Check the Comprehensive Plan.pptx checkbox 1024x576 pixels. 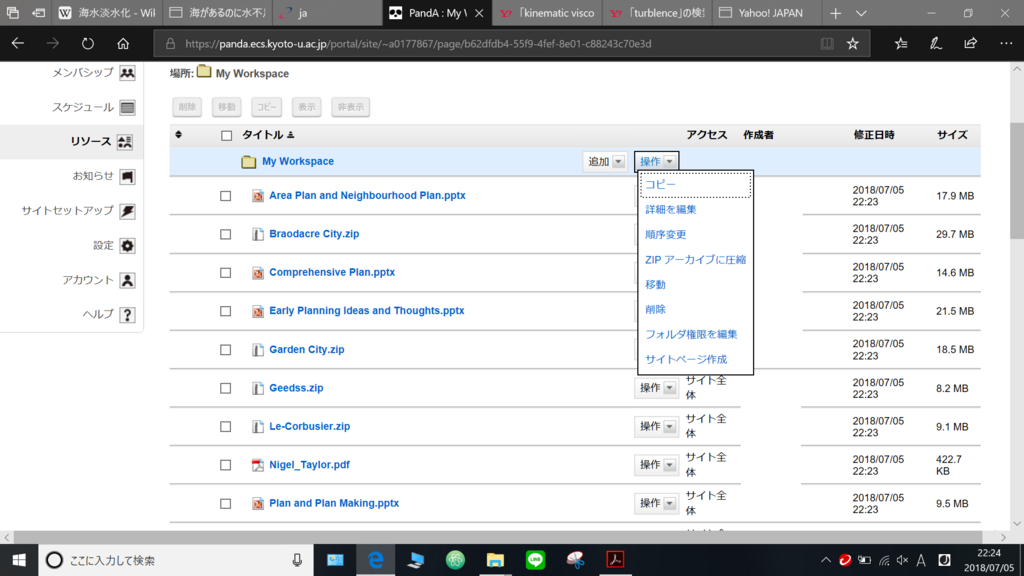click(225, 273)
